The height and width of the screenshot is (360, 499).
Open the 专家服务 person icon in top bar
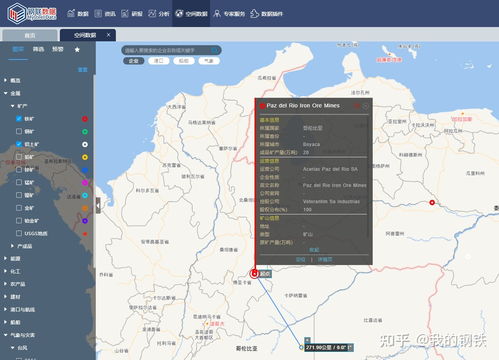pyautogui.click(x=217, y=13)
